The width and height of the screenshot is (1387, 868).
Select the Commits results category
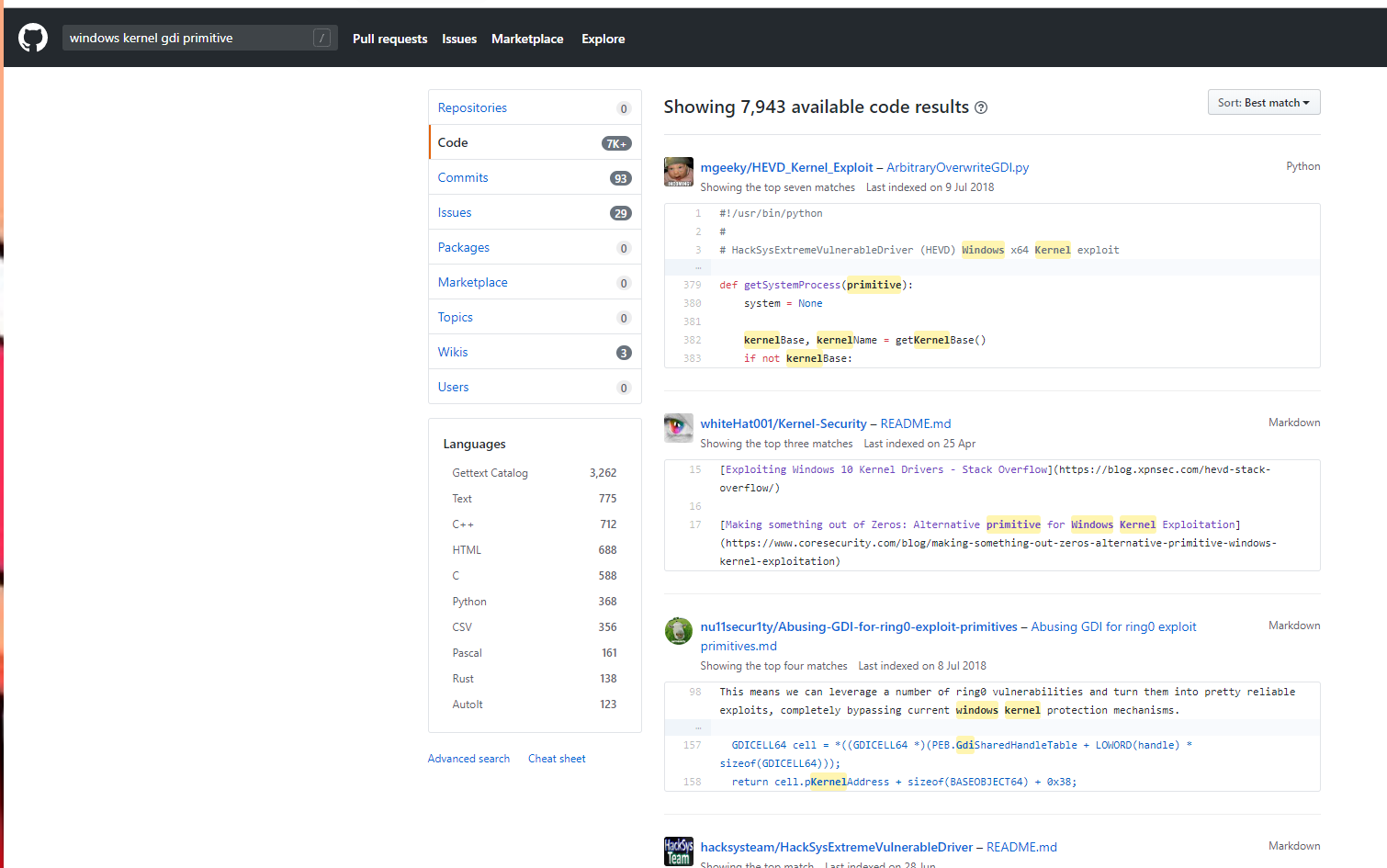click(x=463, y=177)
